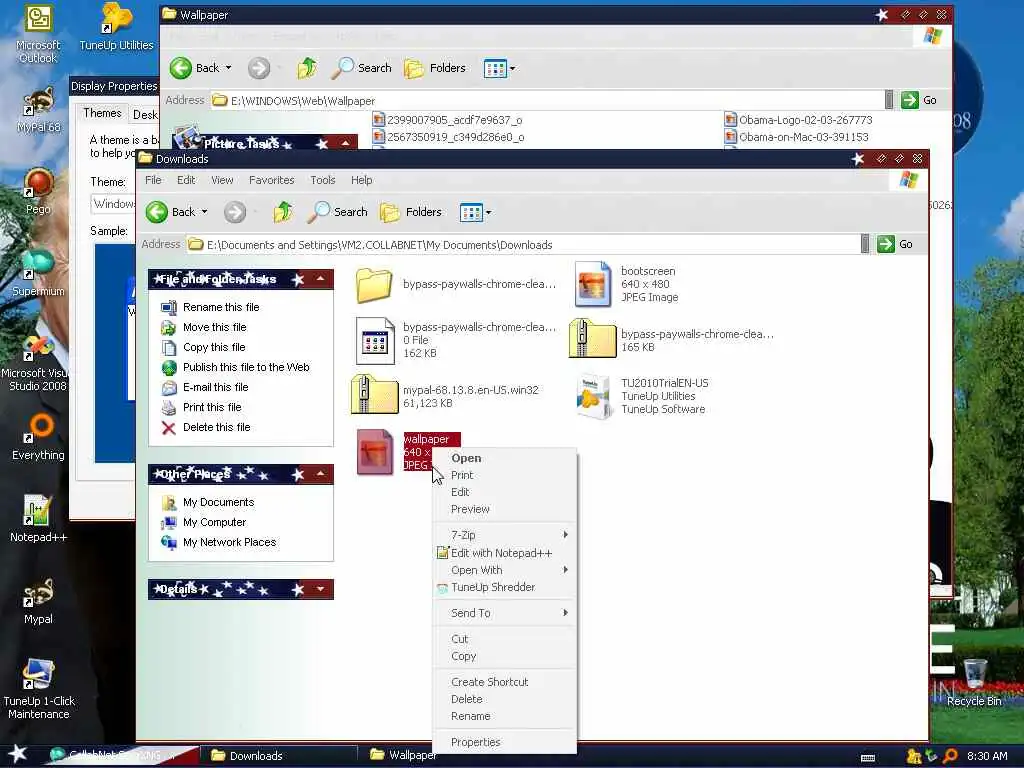Open Search in the Downloads window toolbar
Image resolution: width=1024 pixels, height=768 pixels.
pyautogui.click(x=338, y=212)
